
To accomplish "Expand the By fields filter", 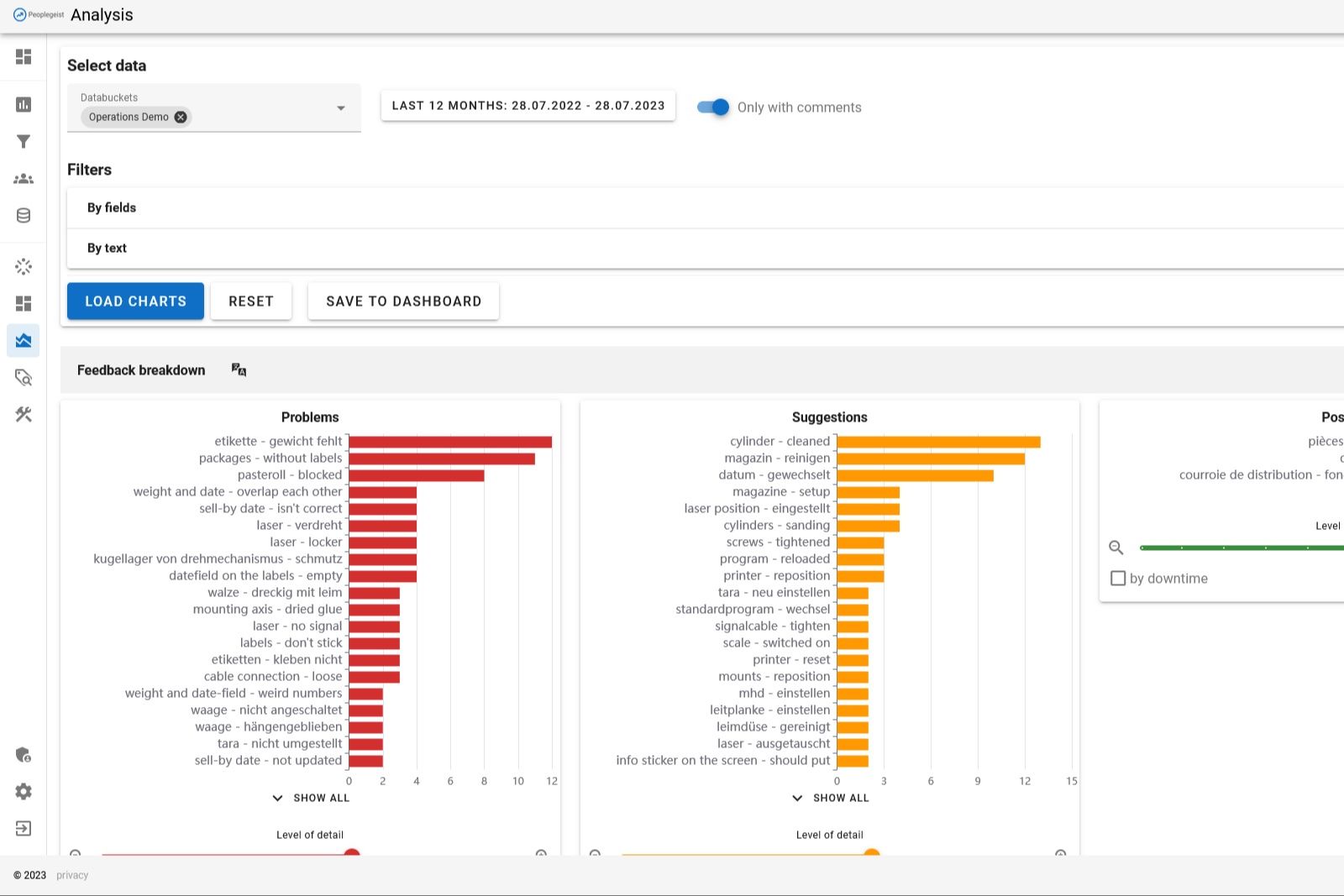I will (706, 207).
